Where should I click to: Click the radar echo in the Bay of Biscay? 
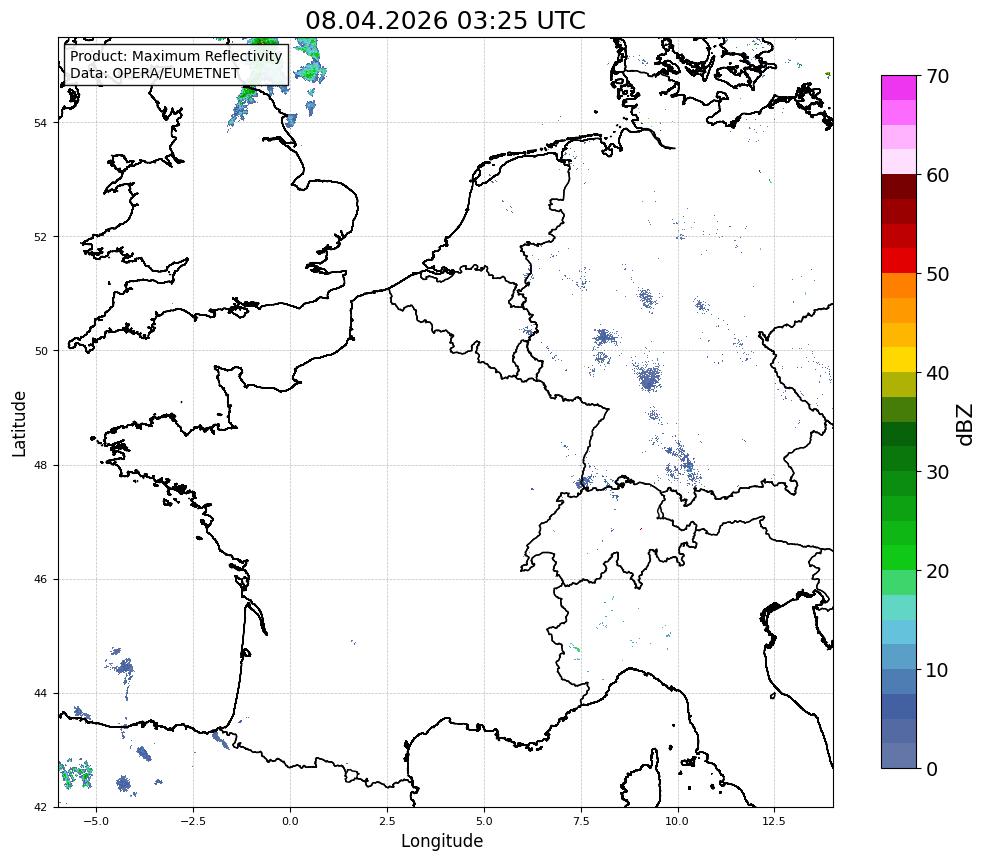pyautogui.click(x=125, y=667)
